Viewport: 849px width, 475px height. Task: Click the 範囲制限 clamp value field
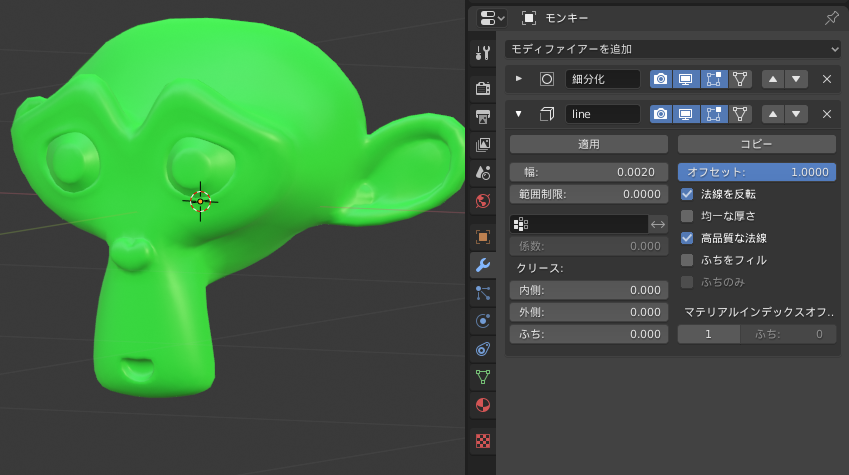pos(589,194)
